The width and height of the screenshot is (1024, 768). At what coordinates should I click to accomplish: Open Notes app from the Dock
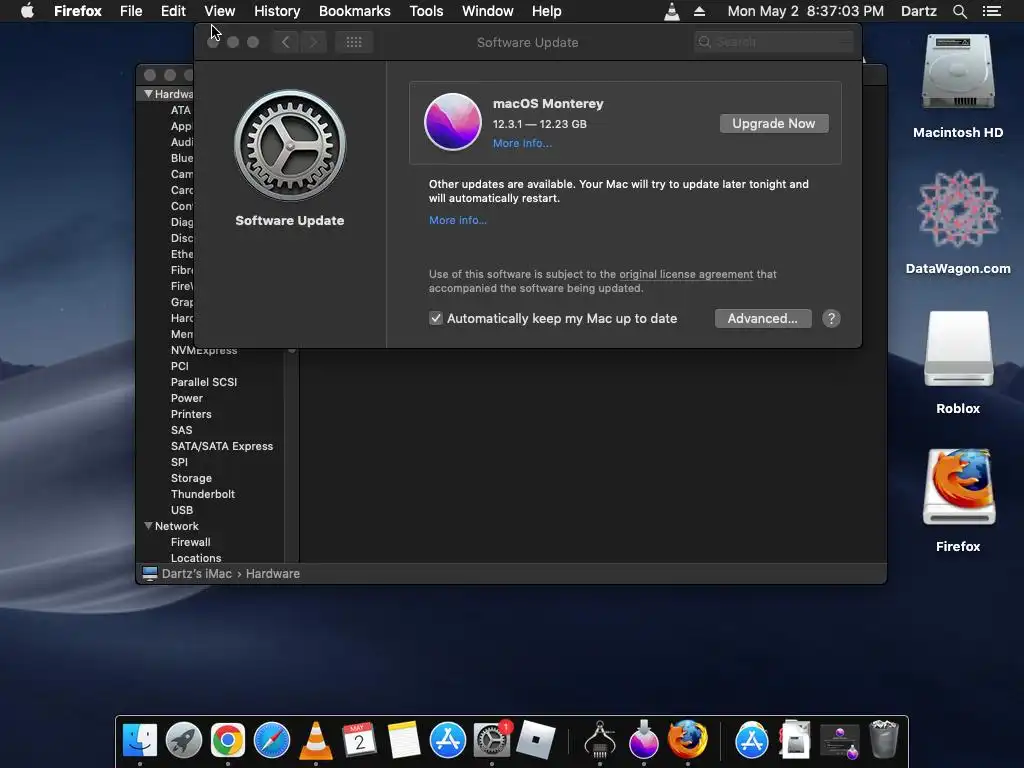pyautogui.click(x=404, y=740)
